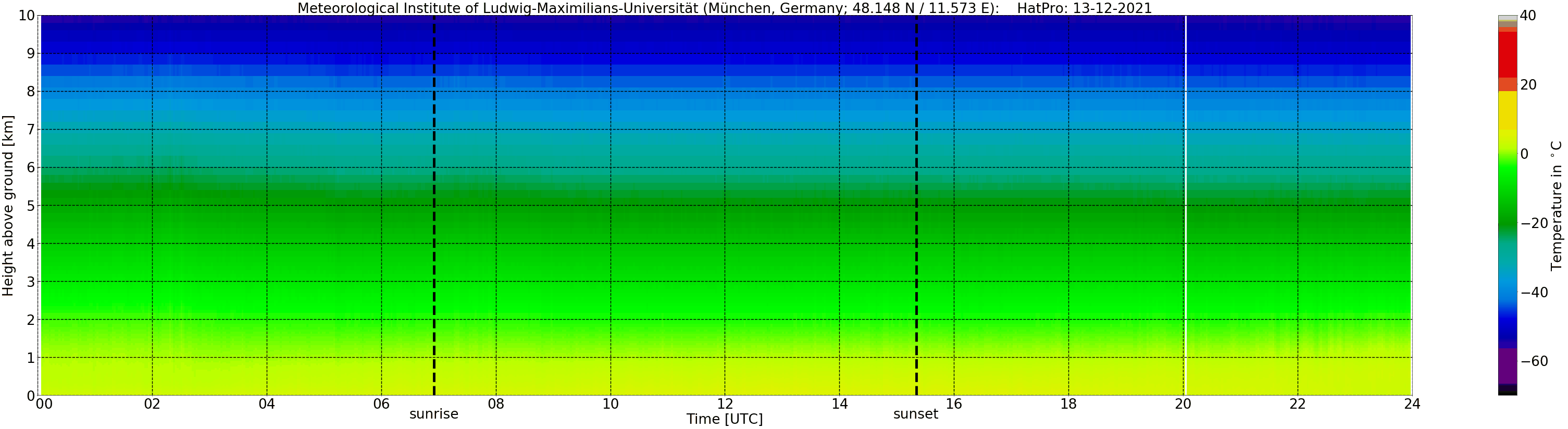Click the 'sunrise' label below the axis

433,414
